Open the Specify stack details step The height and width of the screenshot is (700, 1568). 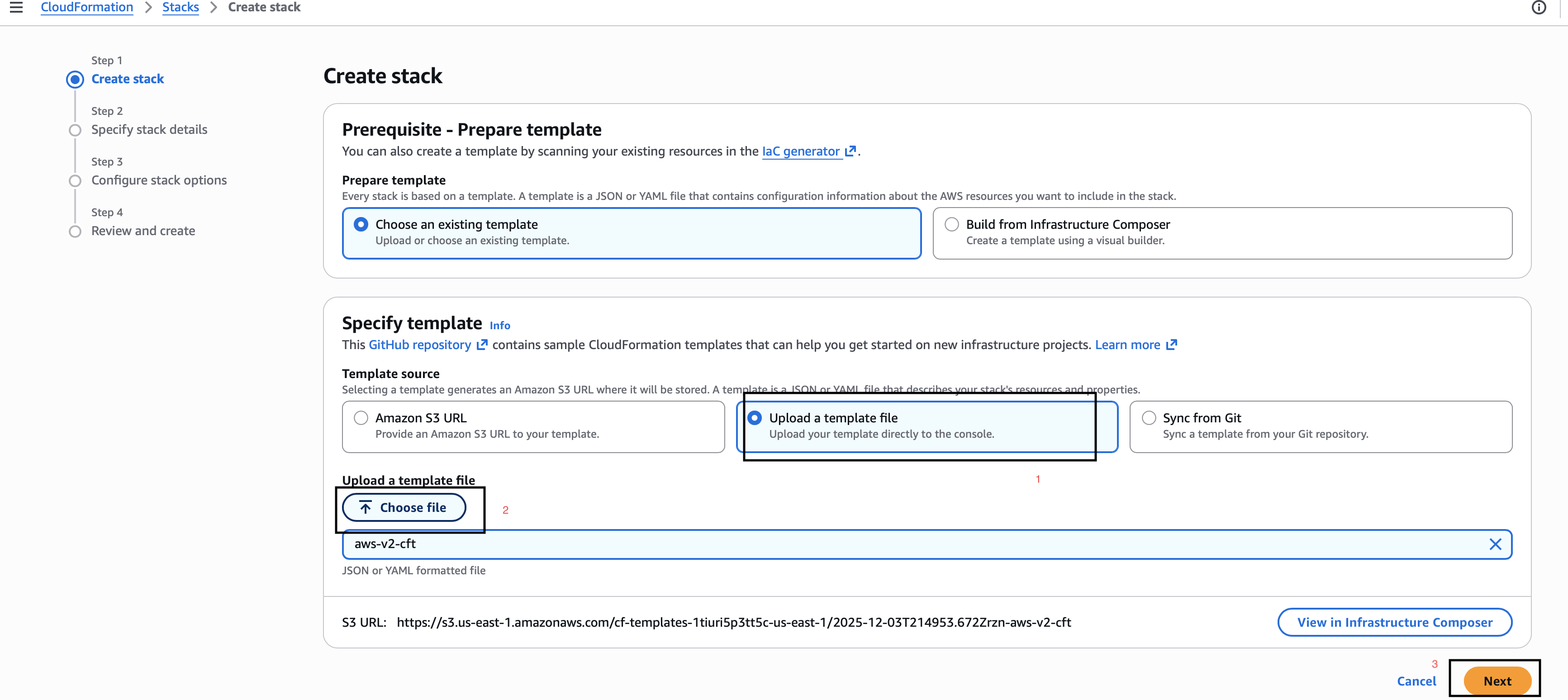coord(149,129)
